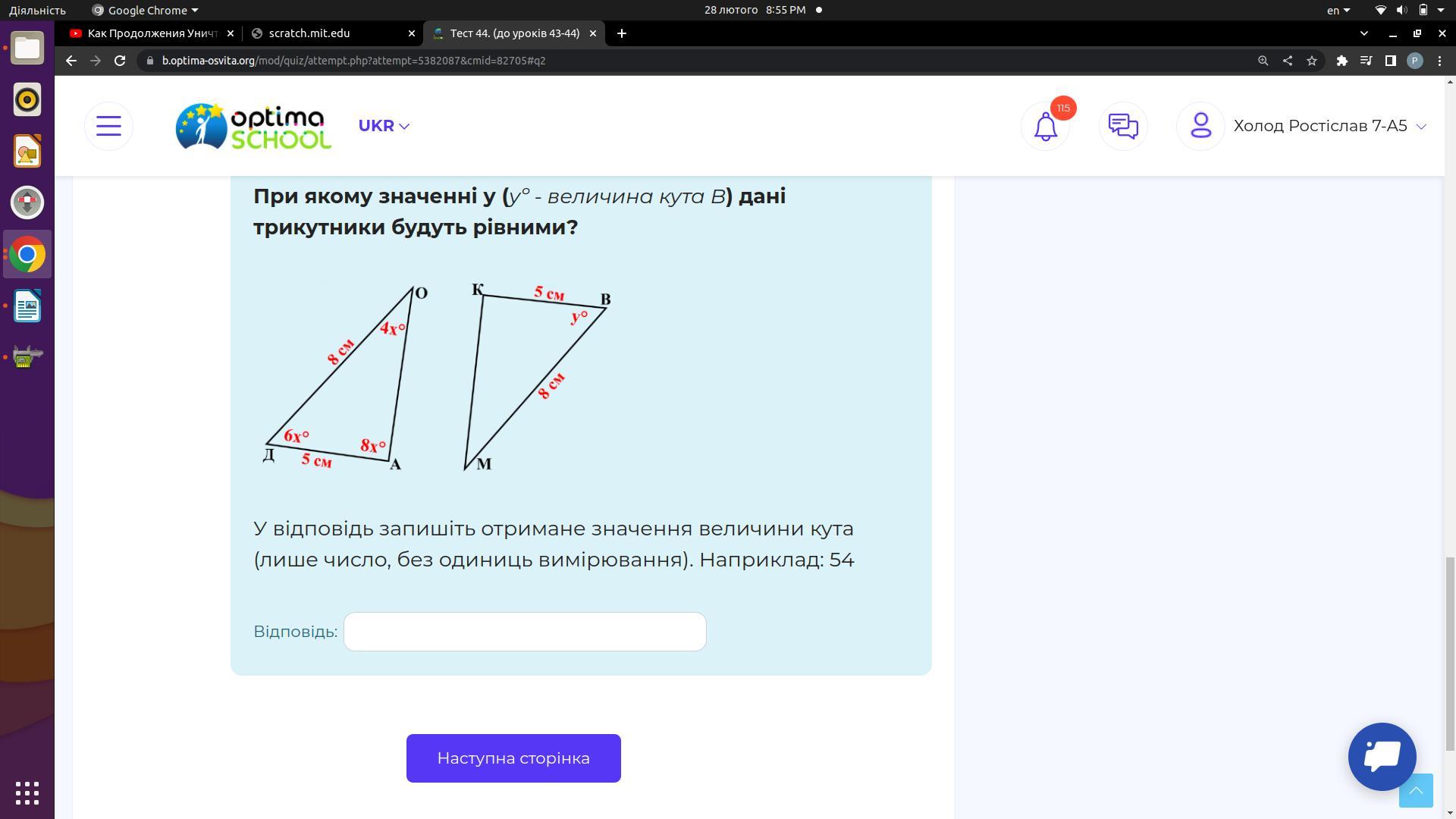Open the hamburger menu on Optima School
This screenshot has width=1456, height=819.
coord(108,126)
